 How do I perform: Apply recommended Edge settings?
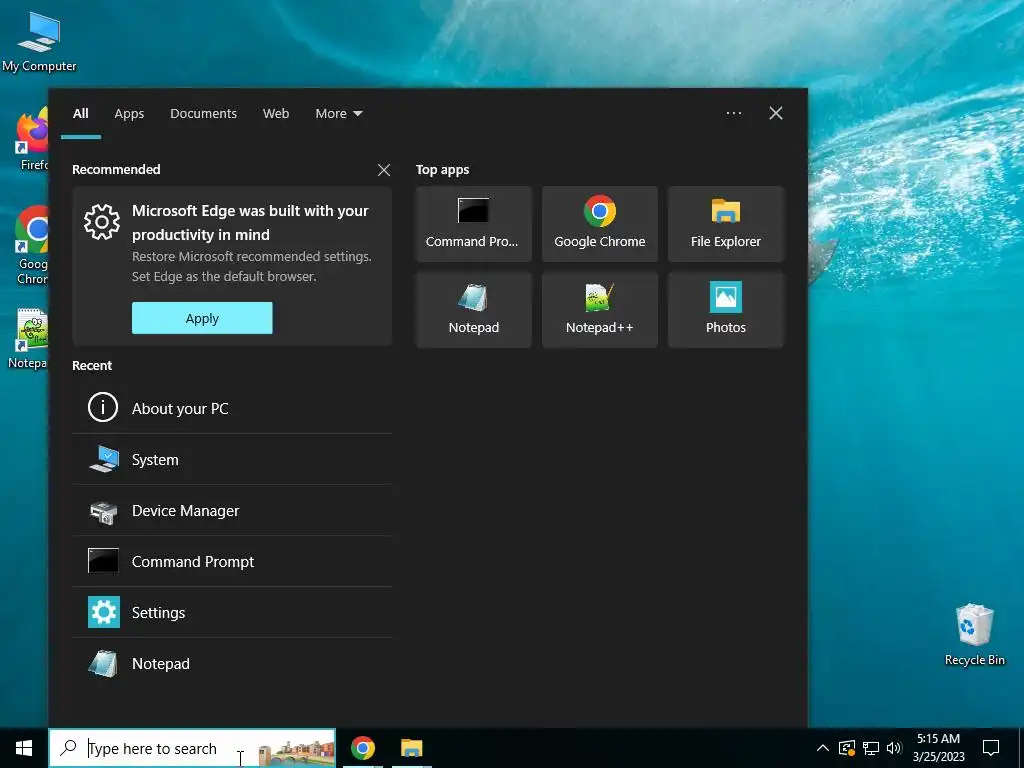click(x=202, y=318)
